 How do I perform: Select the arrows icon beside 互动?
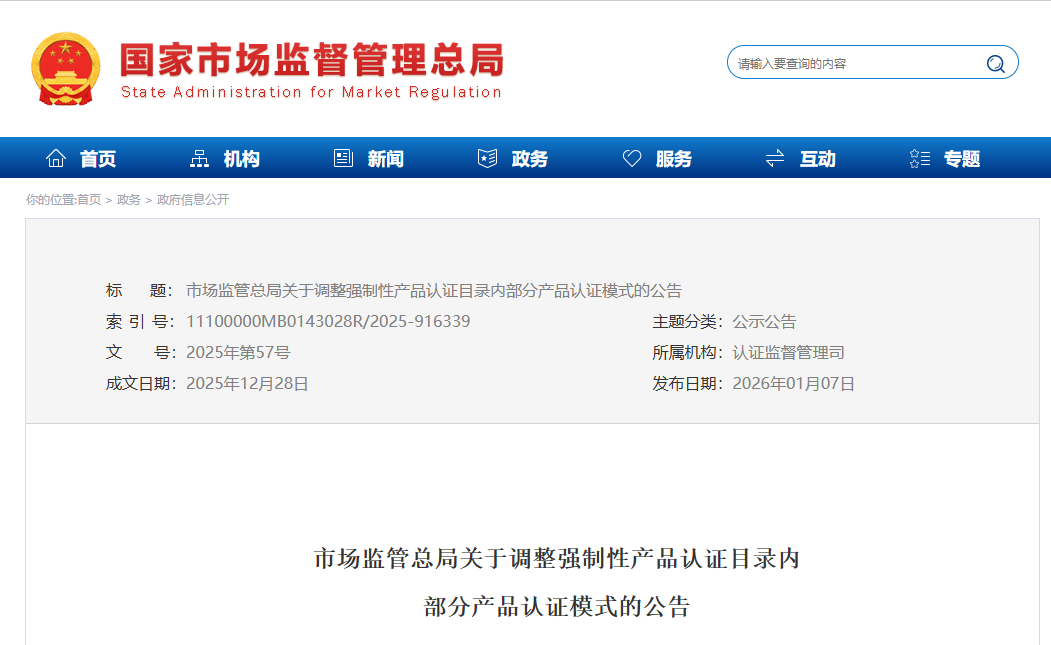(774, 157)
